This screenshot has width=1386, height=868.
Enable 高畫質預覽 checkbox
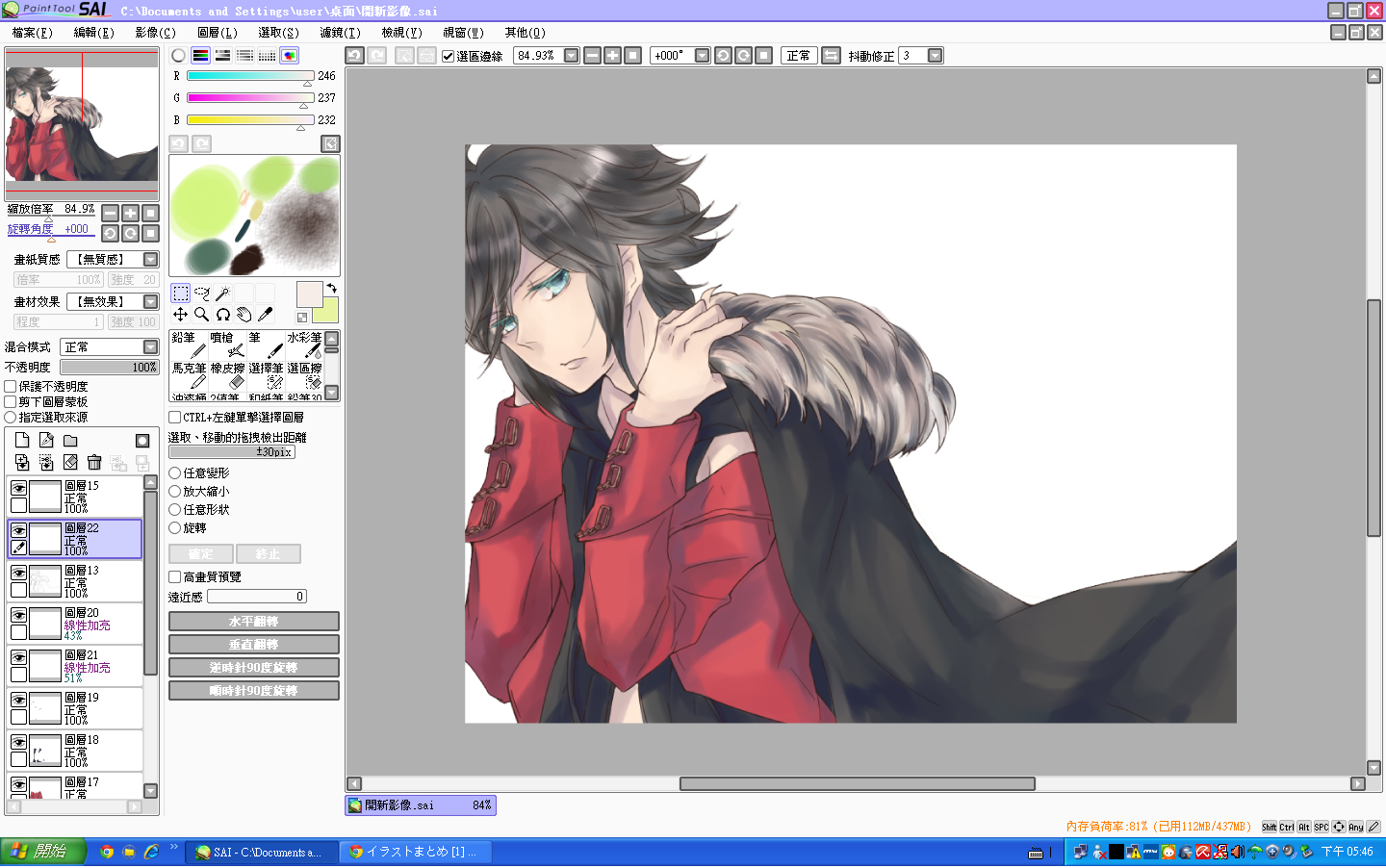click(174, 577)
